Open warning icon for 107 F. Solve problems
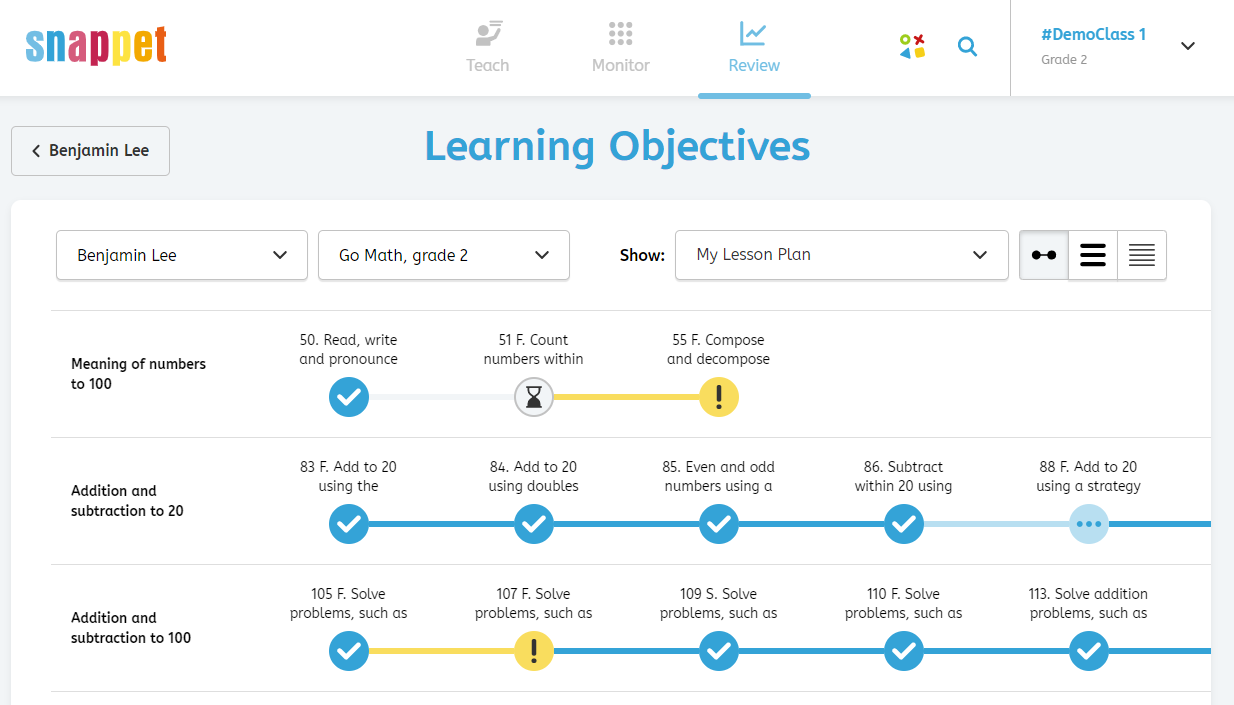Viewport: 1234px width, 705px height. (534, 651)
